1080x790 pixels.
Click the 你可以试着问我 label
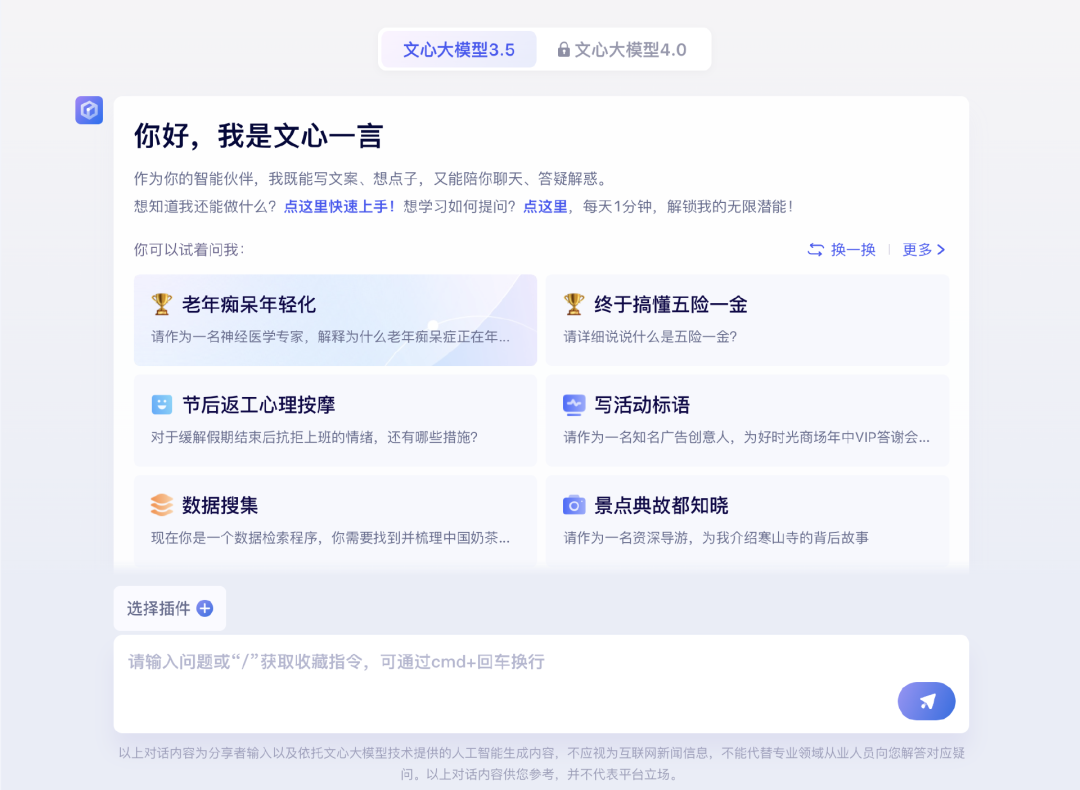pos(189,249)
